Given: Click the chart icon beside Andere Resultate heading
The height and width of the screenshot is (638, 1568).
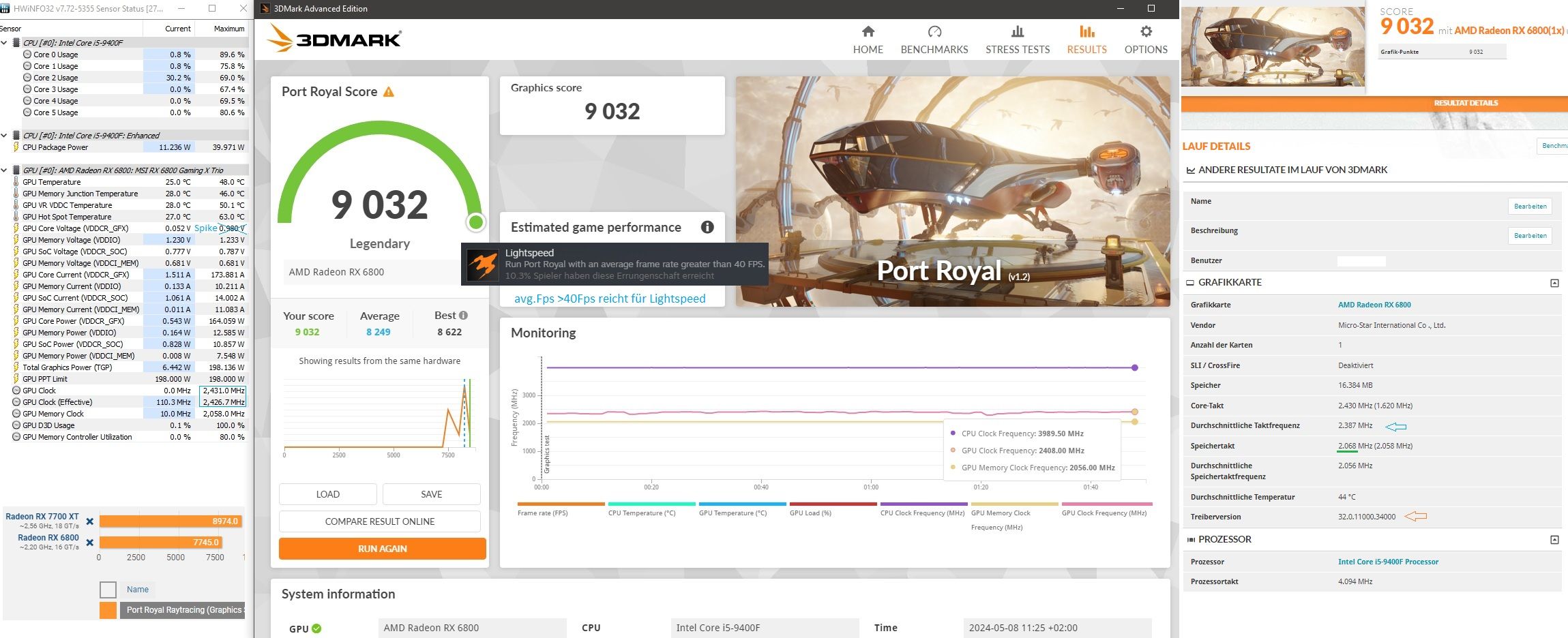Looking at the screenshot, I should click(x=1191, y=170).
